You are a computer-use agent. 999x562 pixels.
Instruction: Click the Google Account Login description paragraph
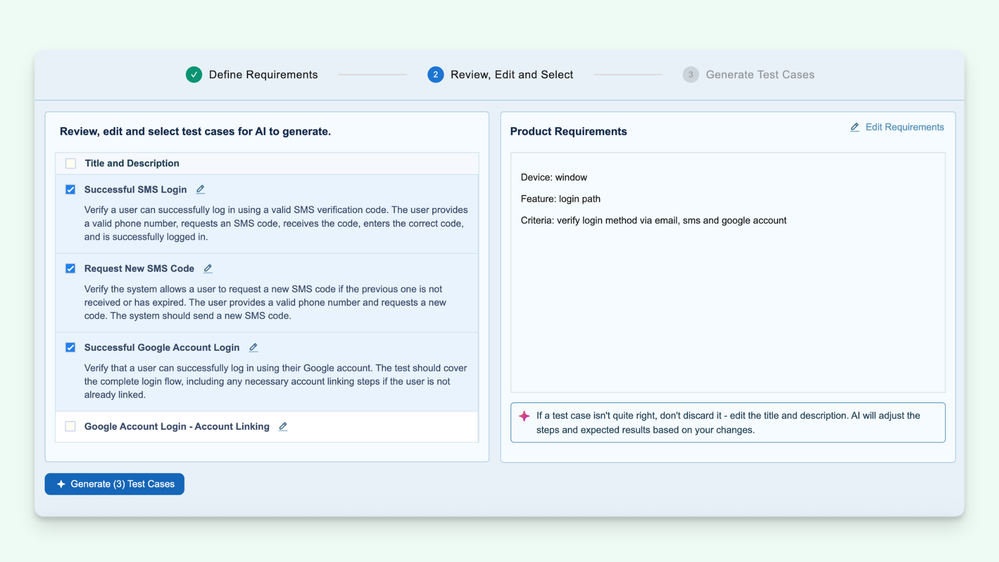pyautogui.click(x=275, y=381)
